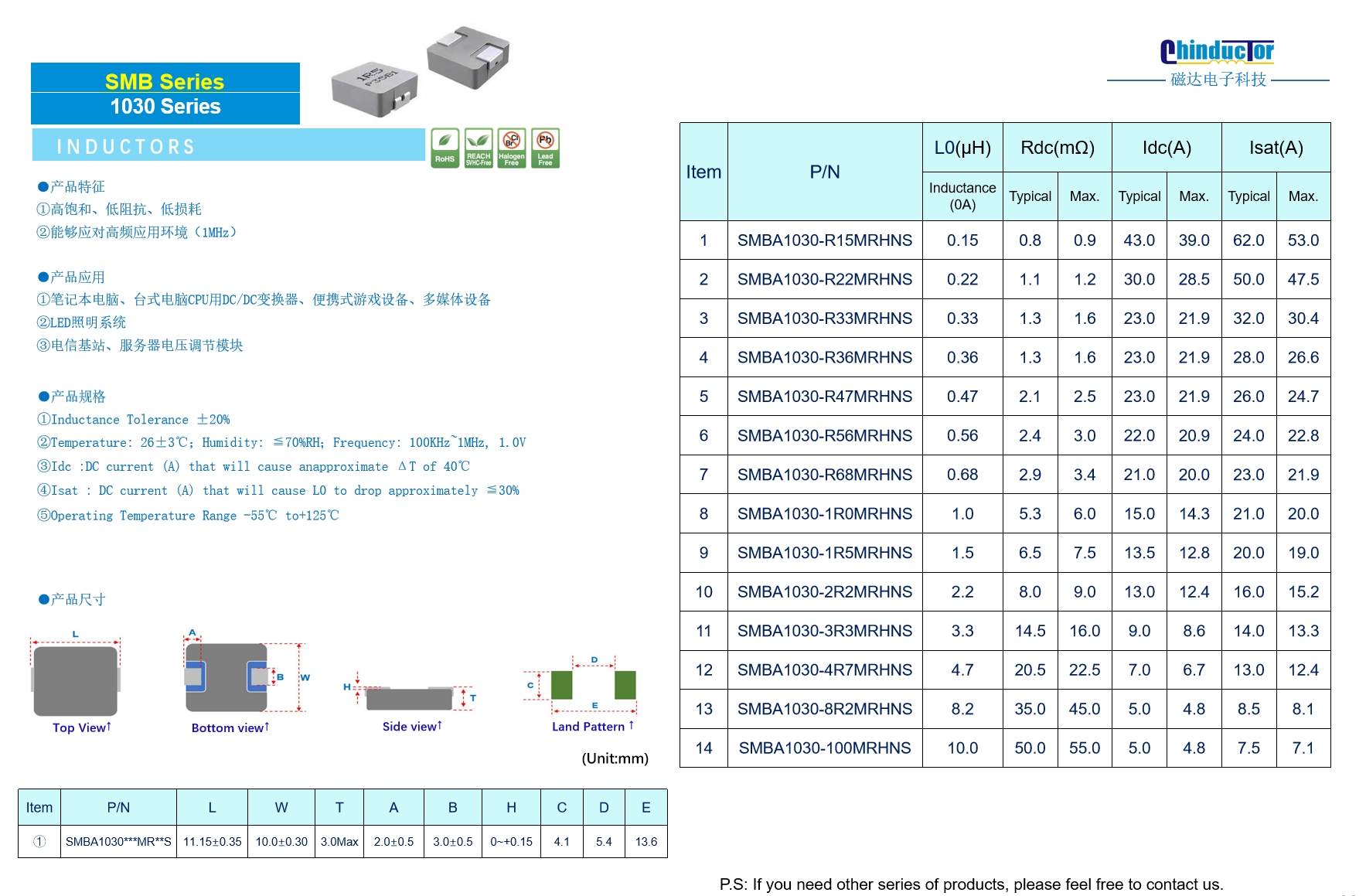Click the Isat DC current definition line
This screenshot has width=1366, height=896.
point(278,491)
